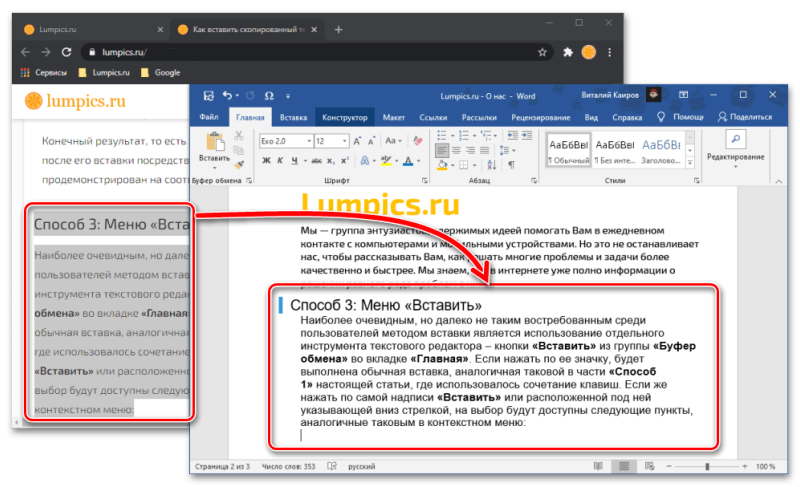Open the Аа change case dropdown
800x487 pixels.
(x=393, y=141)
